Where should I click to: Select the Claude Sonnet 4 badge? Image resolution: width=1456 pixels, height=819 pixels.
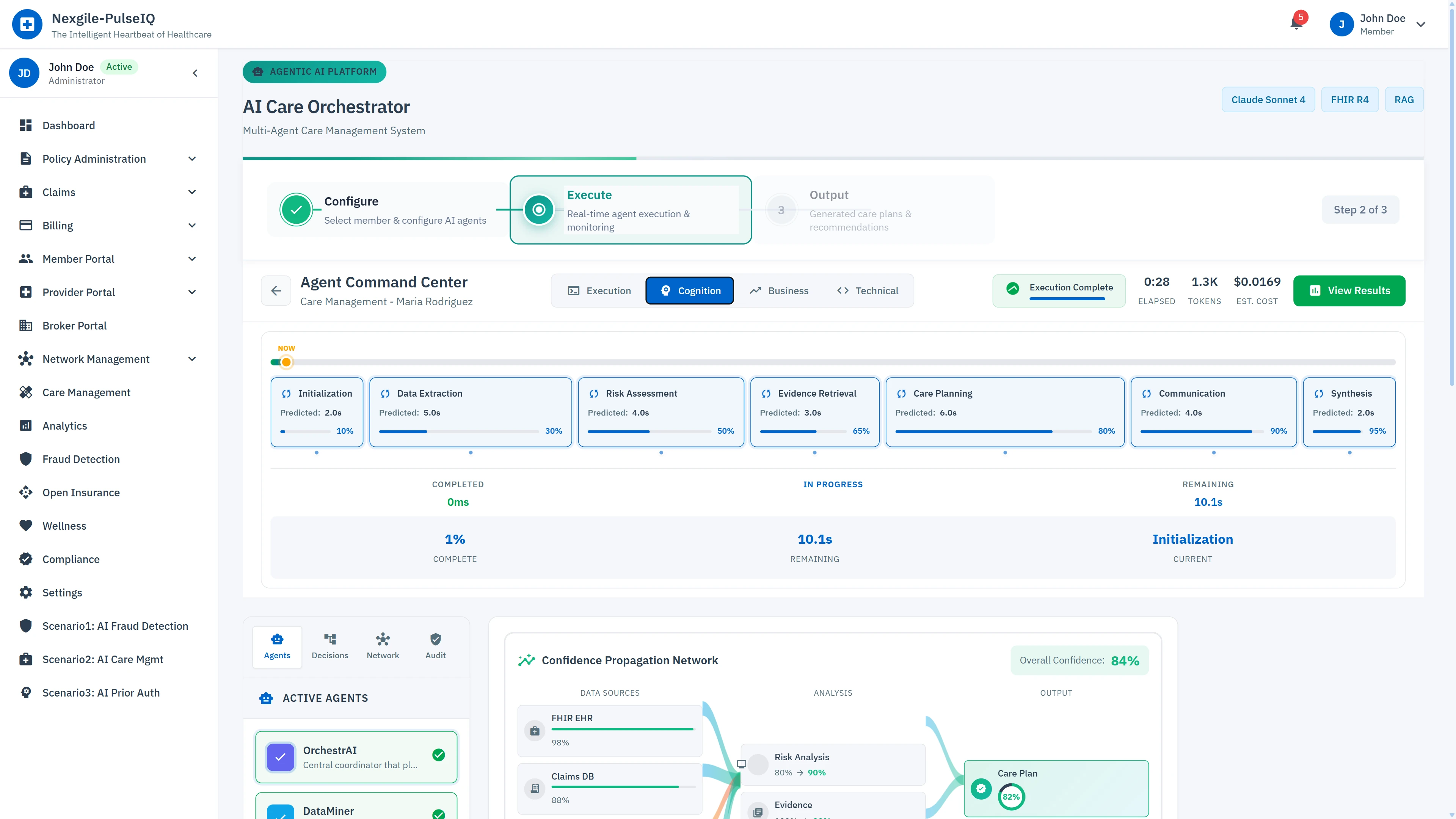[x=1268, y=99]
